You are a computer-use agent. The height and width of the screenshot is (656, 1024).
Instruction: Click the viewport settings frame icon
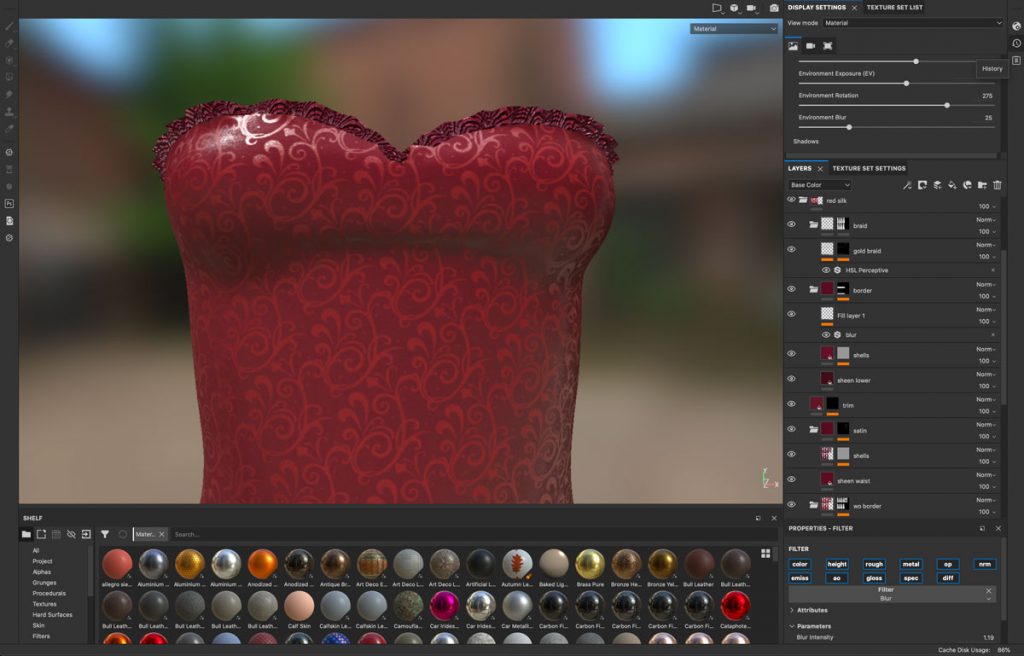tap(827, 46)
